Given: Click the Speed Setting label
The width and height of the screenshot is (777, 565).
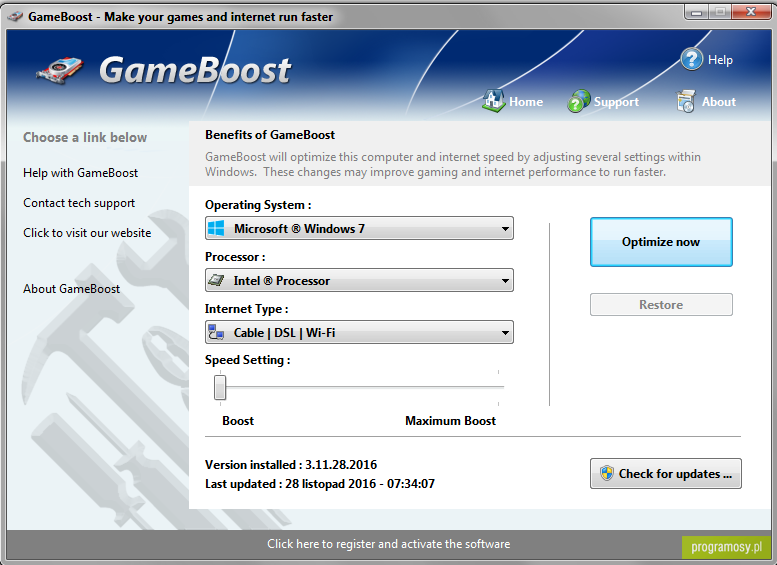Looking at the screenshot, I should tap(247, 360).
